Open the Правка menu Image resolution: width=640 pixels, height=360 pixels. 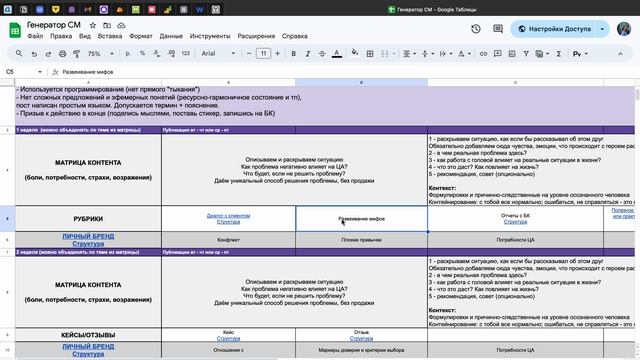pos(61,36)
